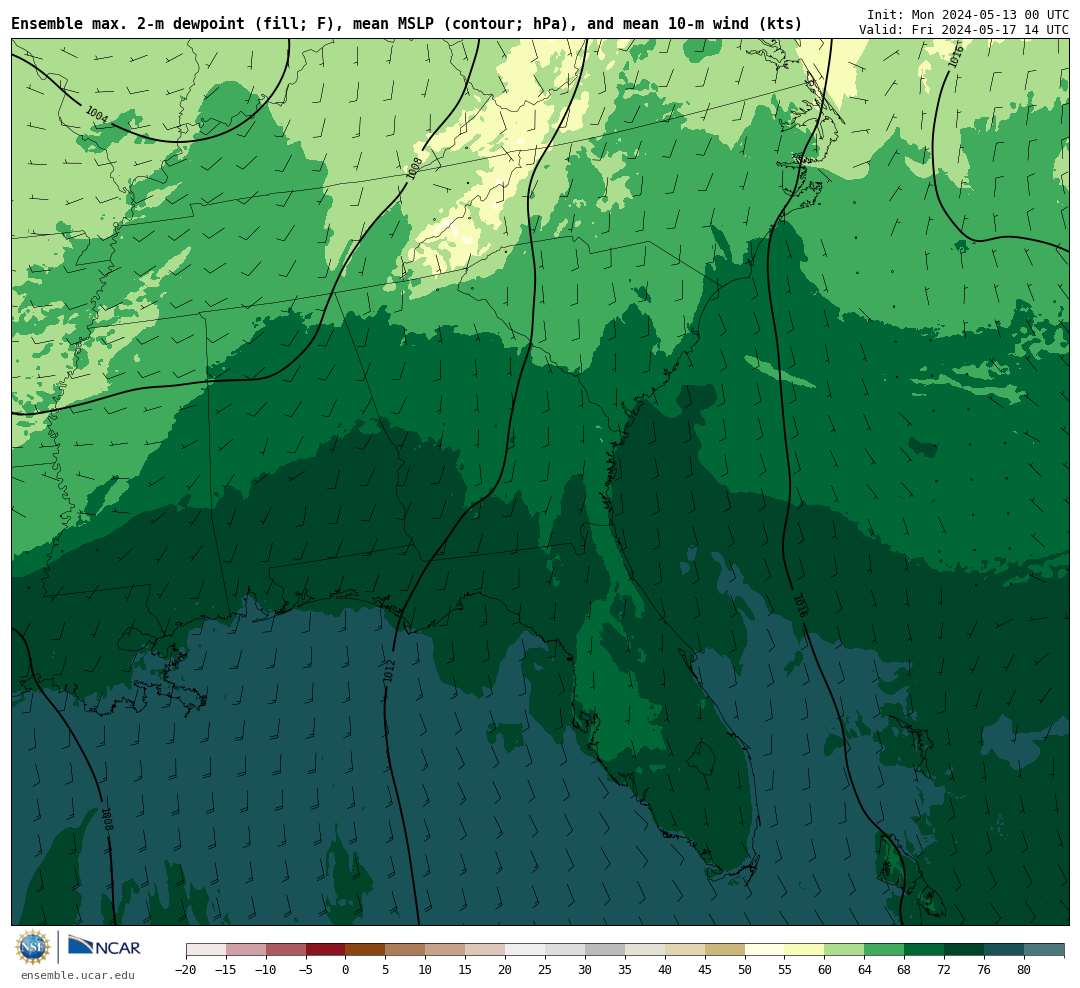Image resolution: width=1080 pixels, height=988 pixels.
Task: Click the colorbar tick label '68'
Action: point(904,970)
